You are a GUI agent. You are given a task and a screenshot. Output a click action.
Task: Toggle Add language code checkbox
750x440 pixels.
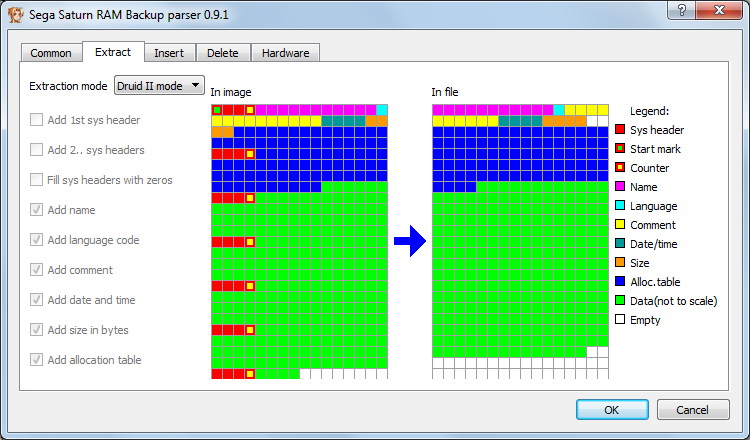tap(36, 240)
